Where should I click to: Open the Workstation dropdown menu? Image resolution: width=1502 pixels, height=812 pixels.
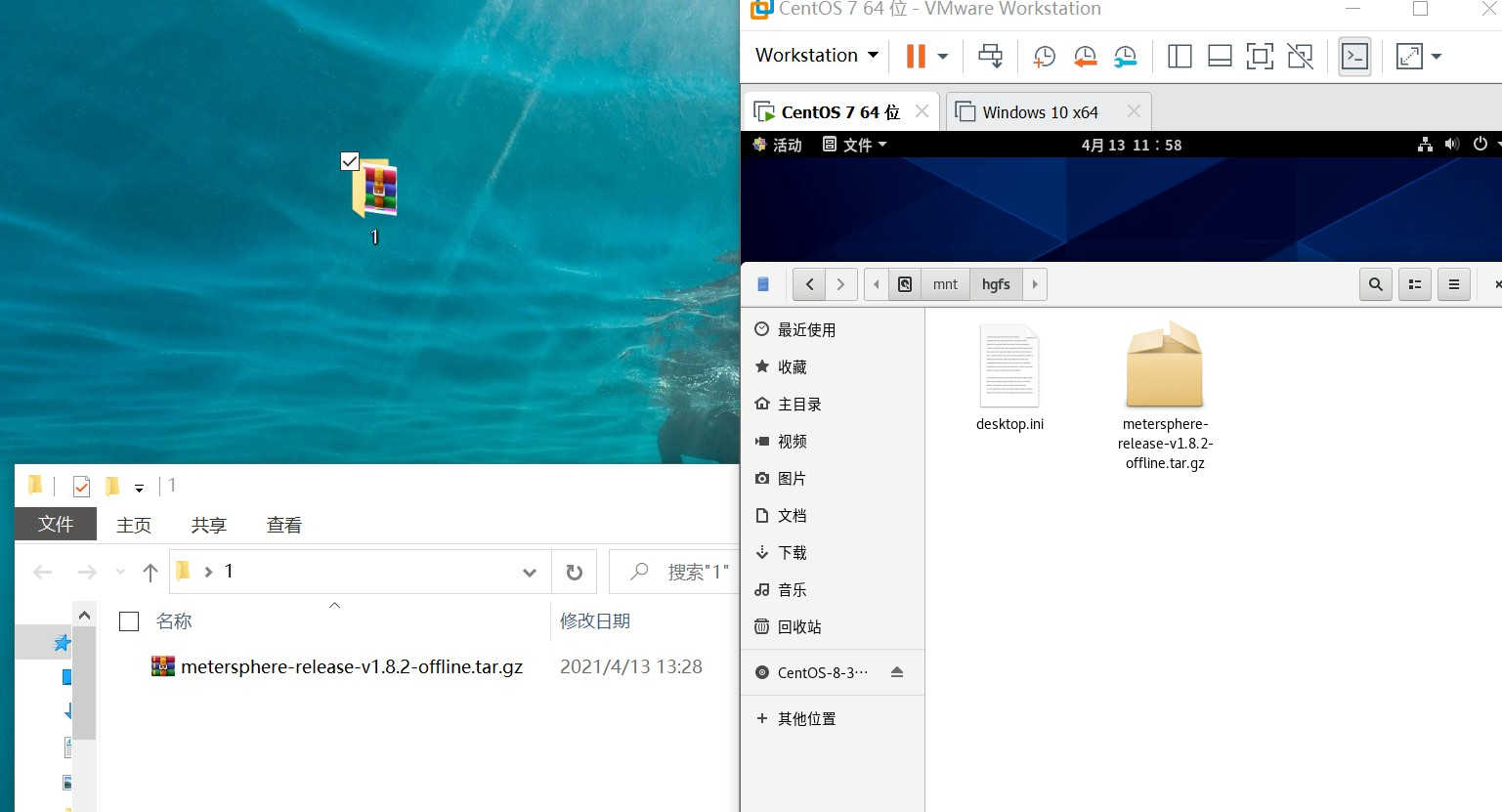click(816, 56)
